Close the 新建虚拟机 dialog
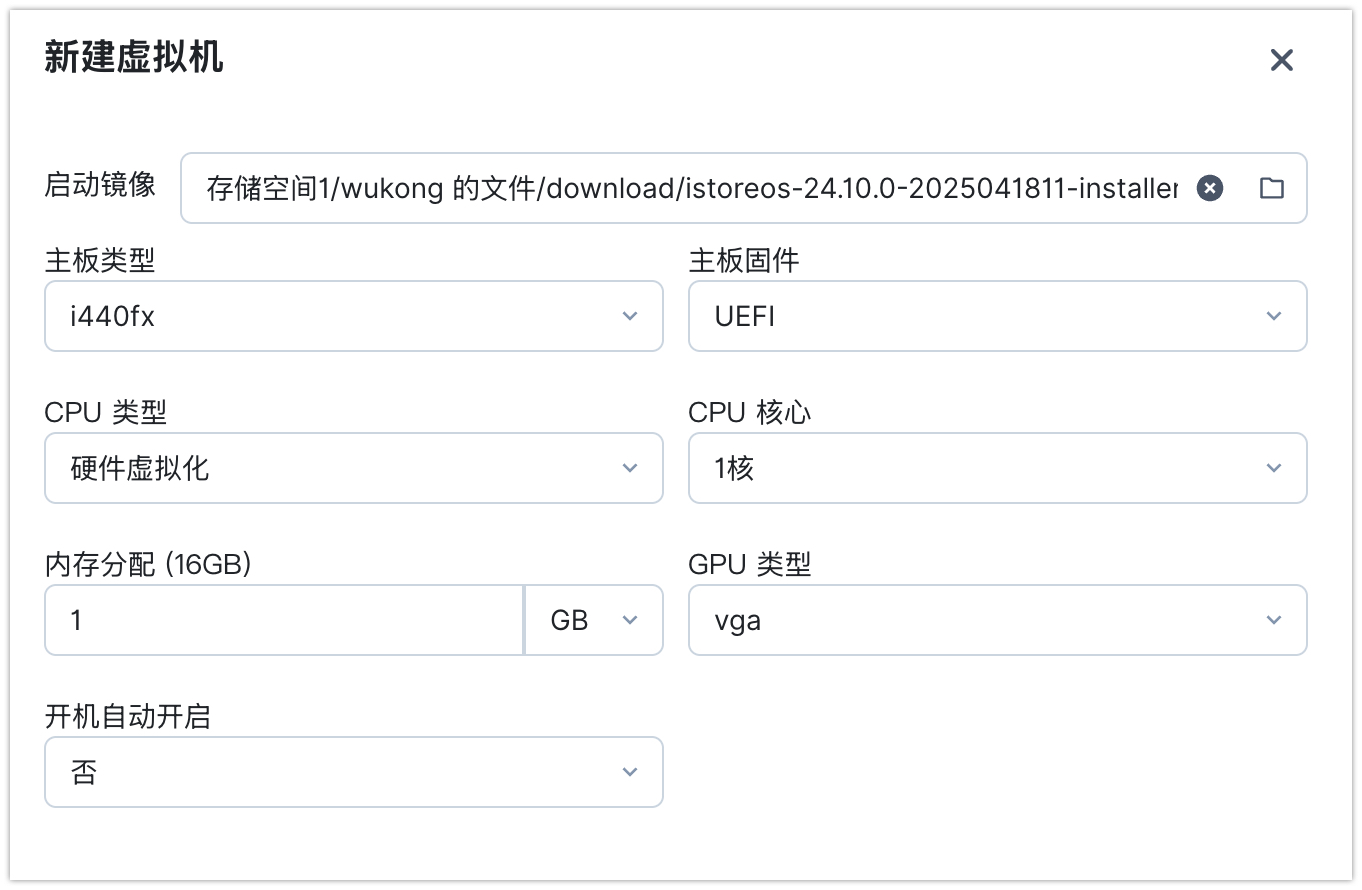This screenshot has width=1362, height=890. click(1281, 60)
